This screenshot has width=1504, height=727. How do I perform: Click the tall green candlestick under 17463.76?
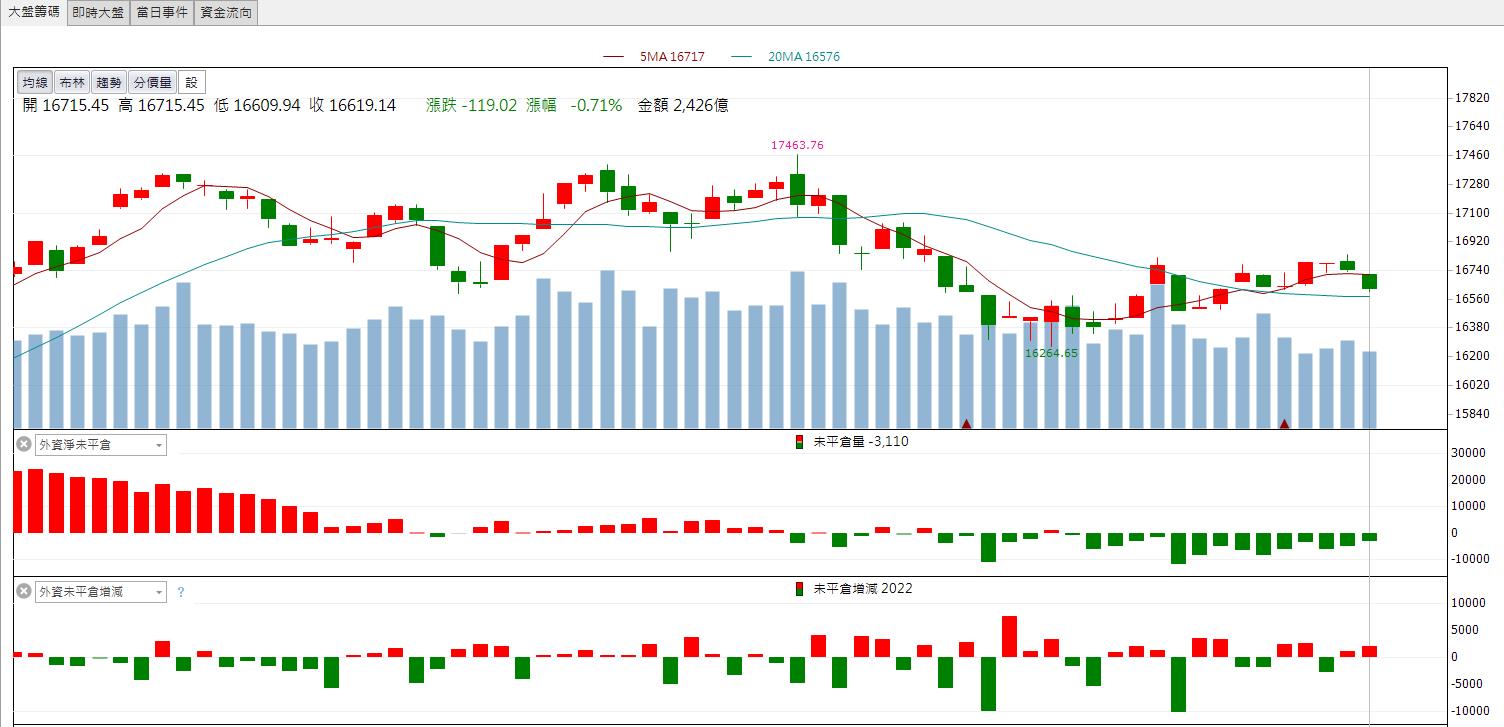tap(797, 188)
